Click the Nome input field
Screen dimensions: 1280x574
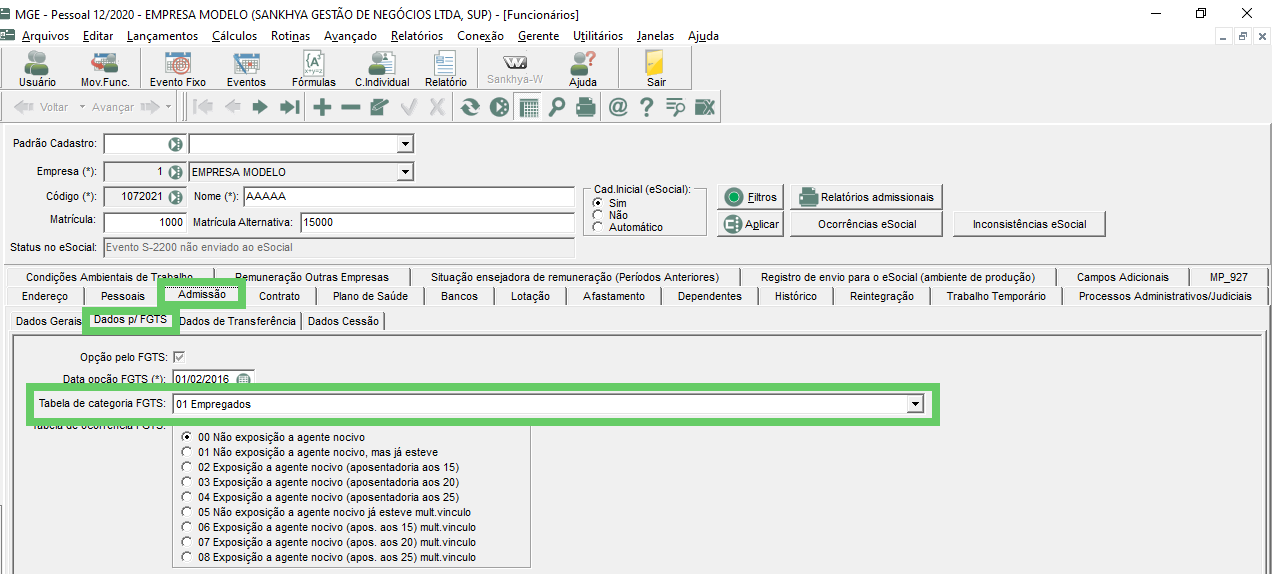click(408, 197)
